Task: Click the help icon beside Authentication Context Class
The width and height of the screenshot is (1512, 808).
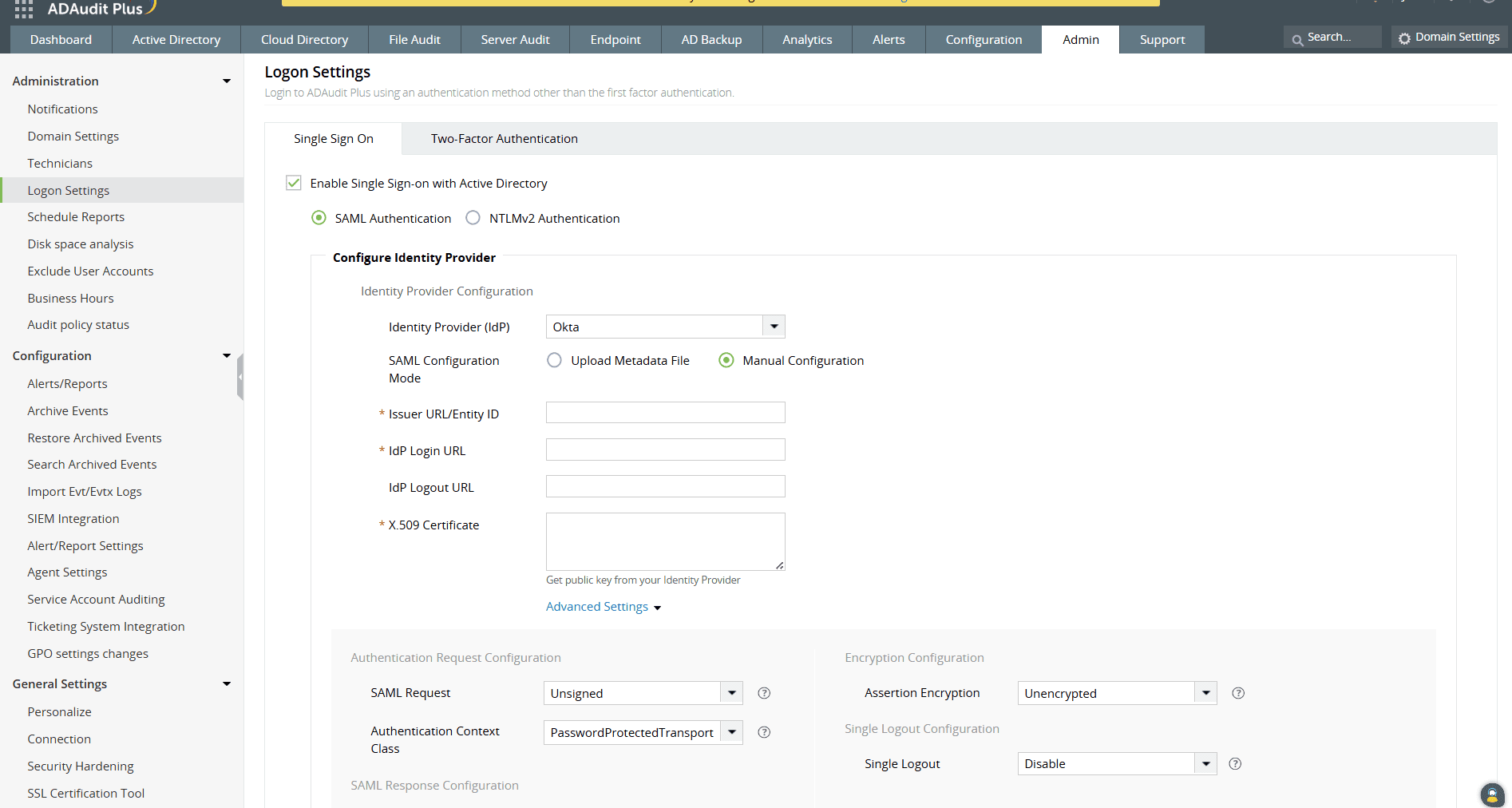Action: pyautogui.click(x=763, y=732)
